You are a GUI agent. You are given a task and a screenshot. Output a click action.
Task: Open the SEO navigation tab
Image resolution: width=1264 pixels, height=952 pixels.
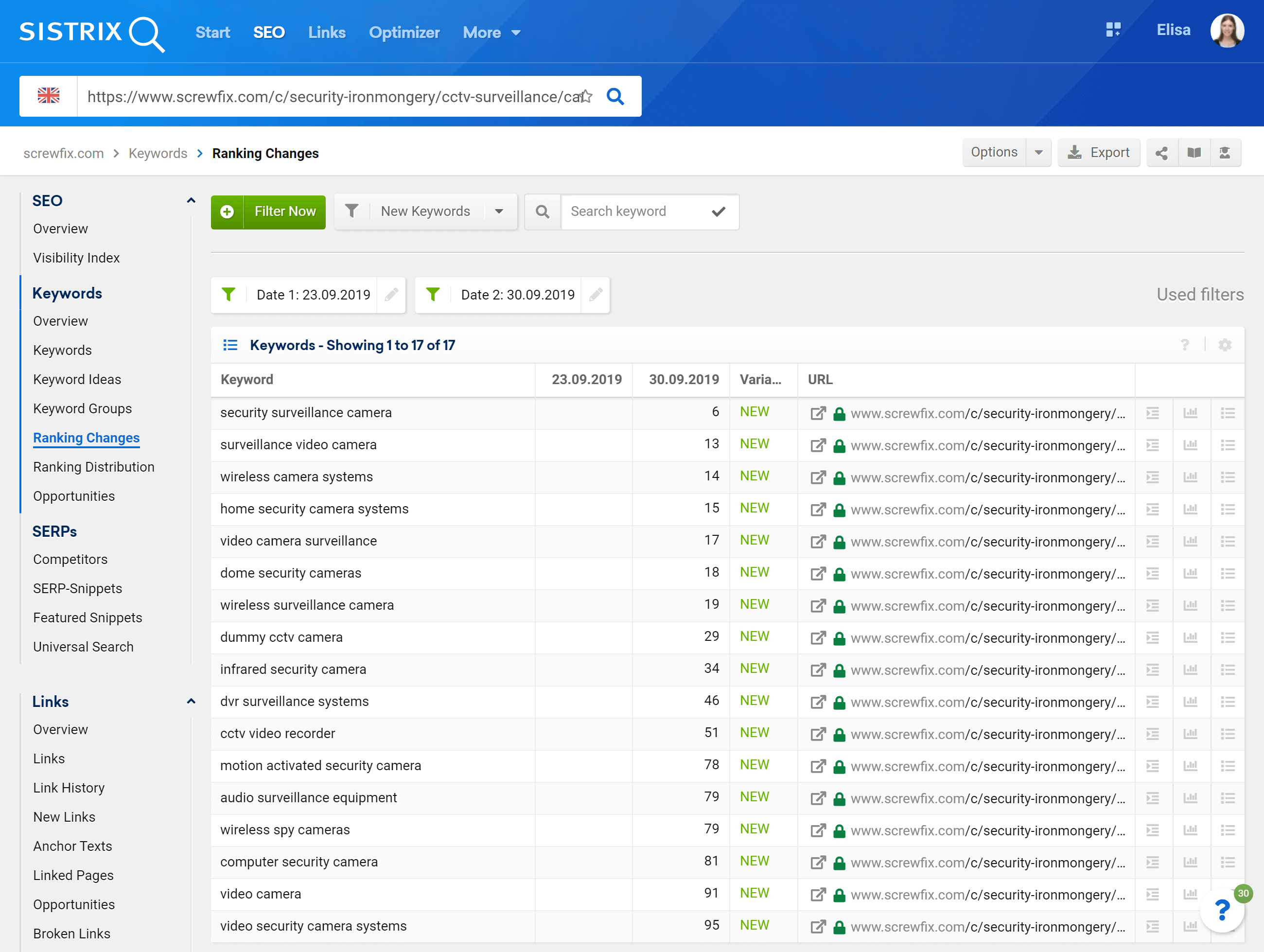click(269, 33)
